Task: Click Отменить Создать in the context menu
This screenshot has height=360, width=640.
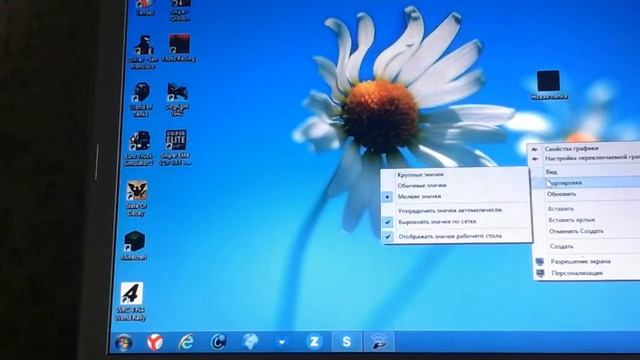Action: click(587, 231)
